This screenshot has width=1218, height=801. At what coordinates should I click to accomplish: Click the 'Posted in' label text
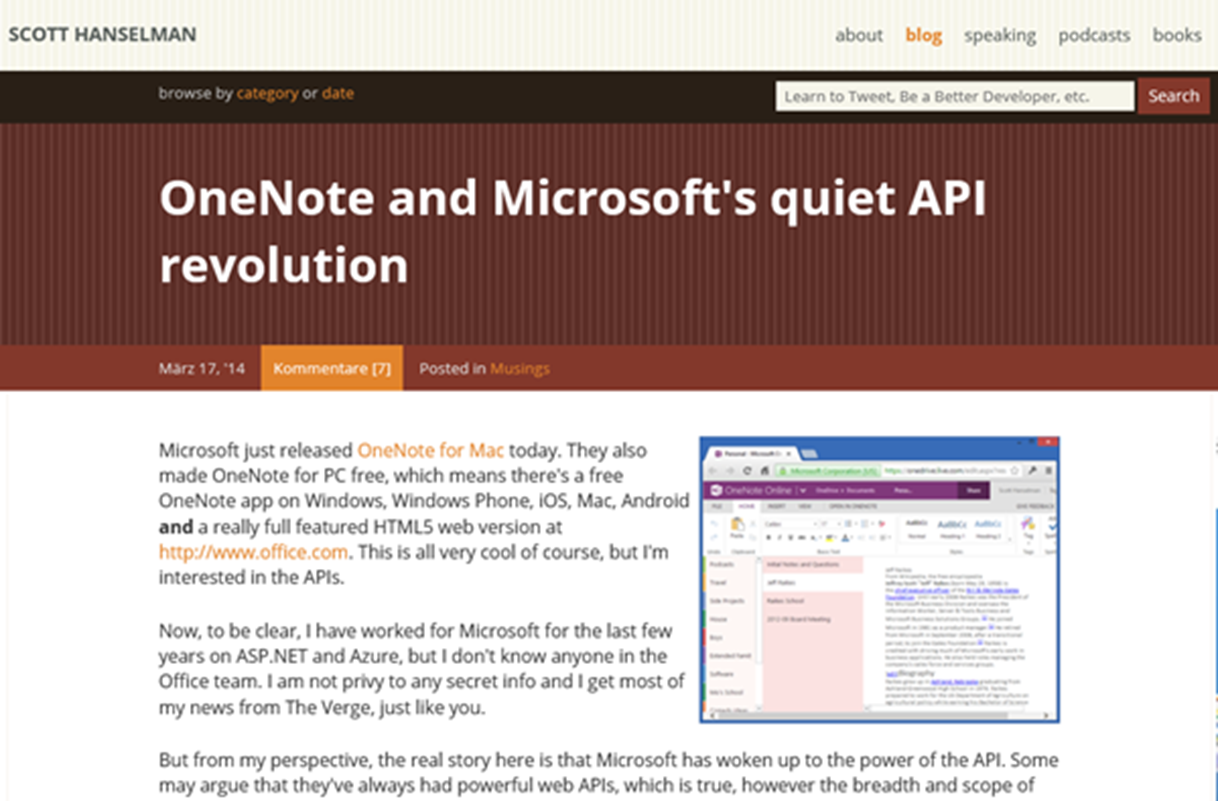point(453,368)
